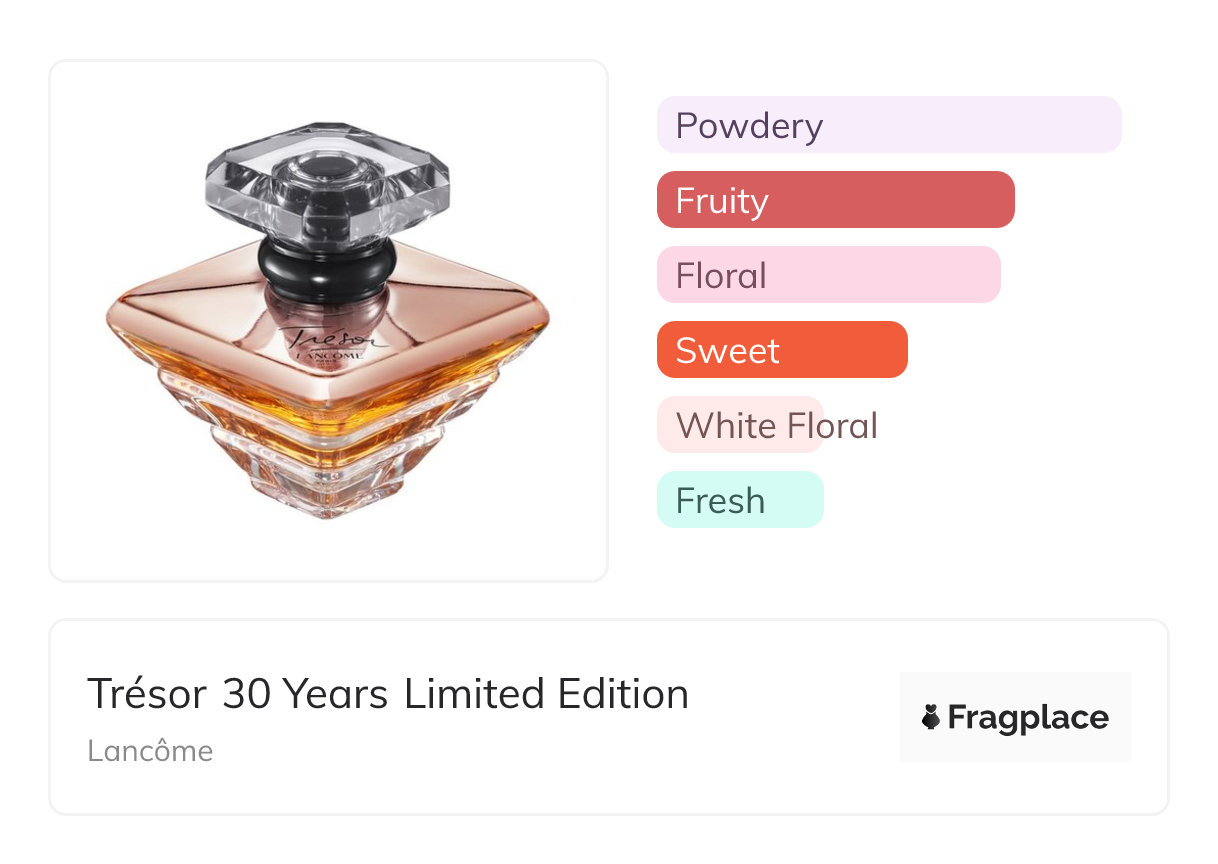
Task: Click the Fragplace wordmark text
Action: tap(1028, 717)
